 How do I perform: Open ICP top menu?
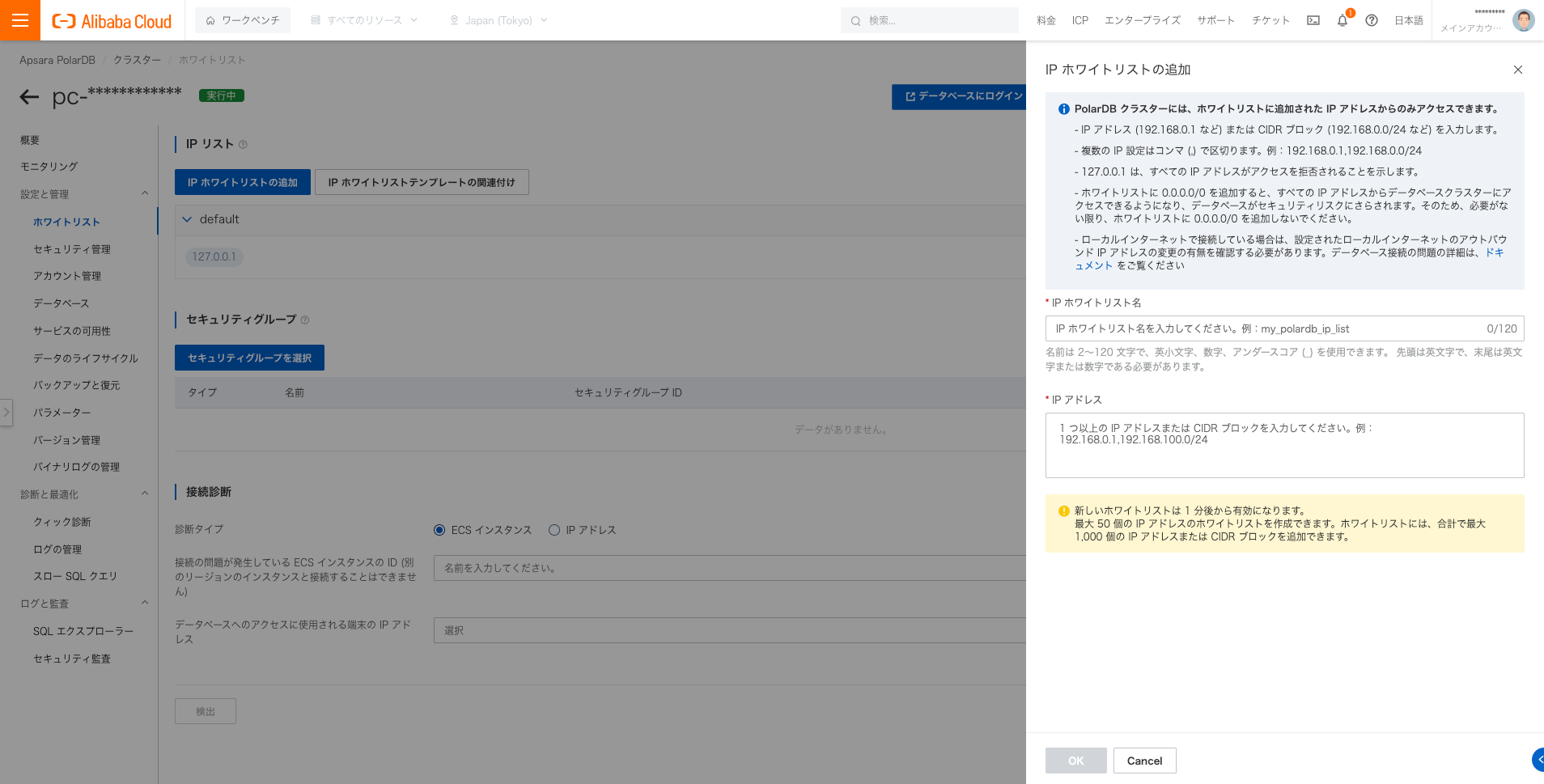point(1080,20)
